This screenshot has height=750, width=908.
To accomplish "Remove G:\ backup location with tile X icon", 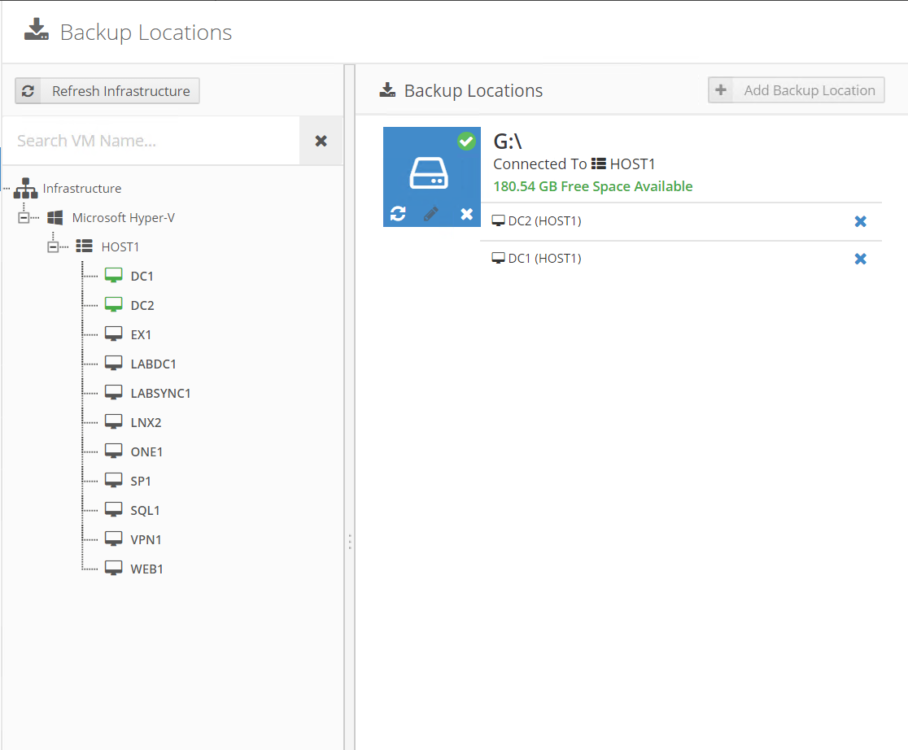I will (467, 214).
